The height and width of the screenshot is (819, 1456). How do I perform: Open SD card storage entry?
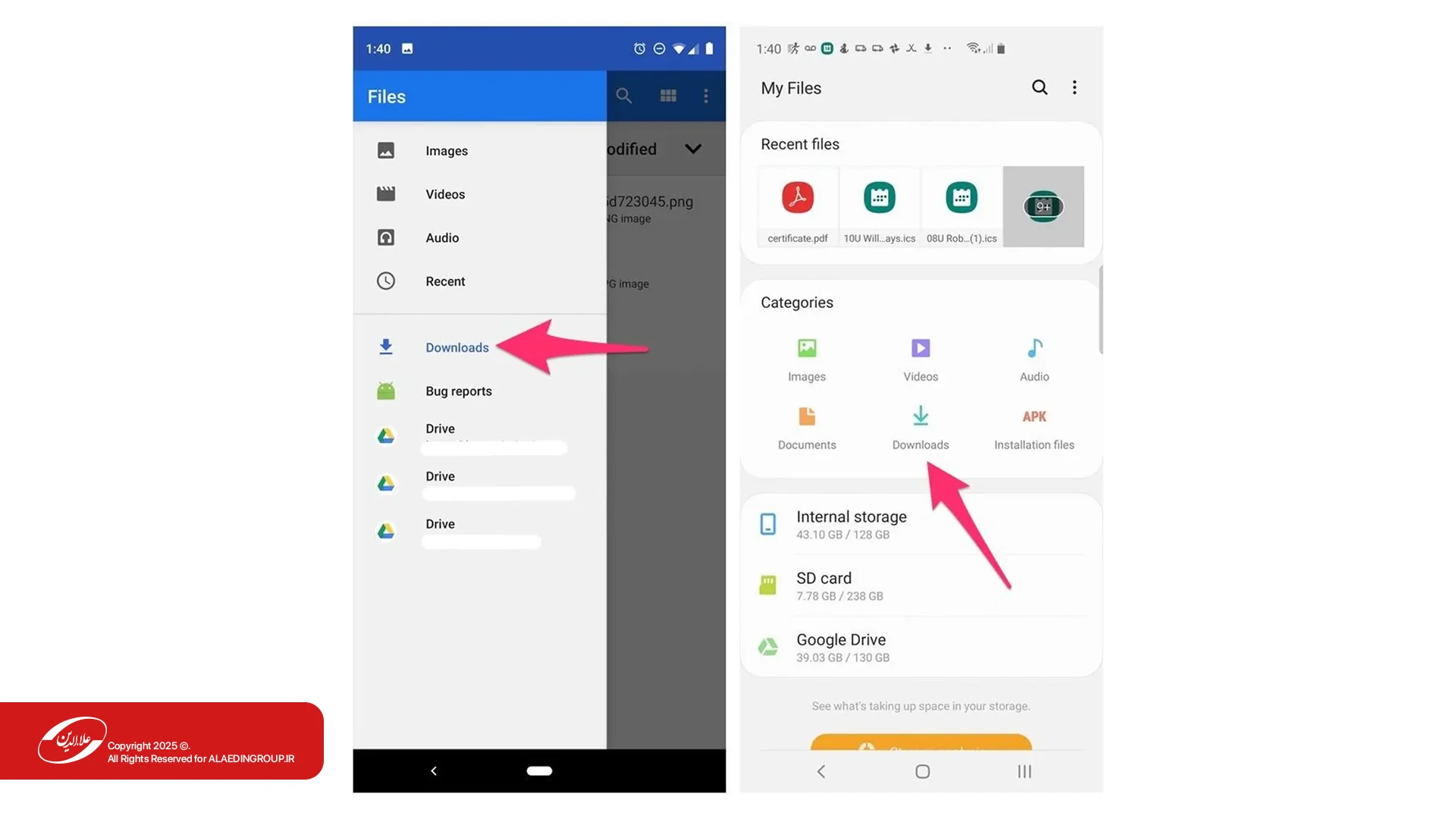point(824,585)
